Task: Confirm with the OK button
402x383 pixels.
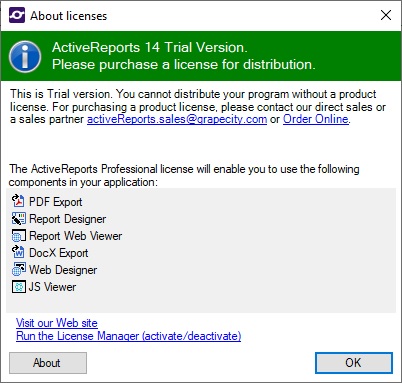Action: (x=354, y=363)
